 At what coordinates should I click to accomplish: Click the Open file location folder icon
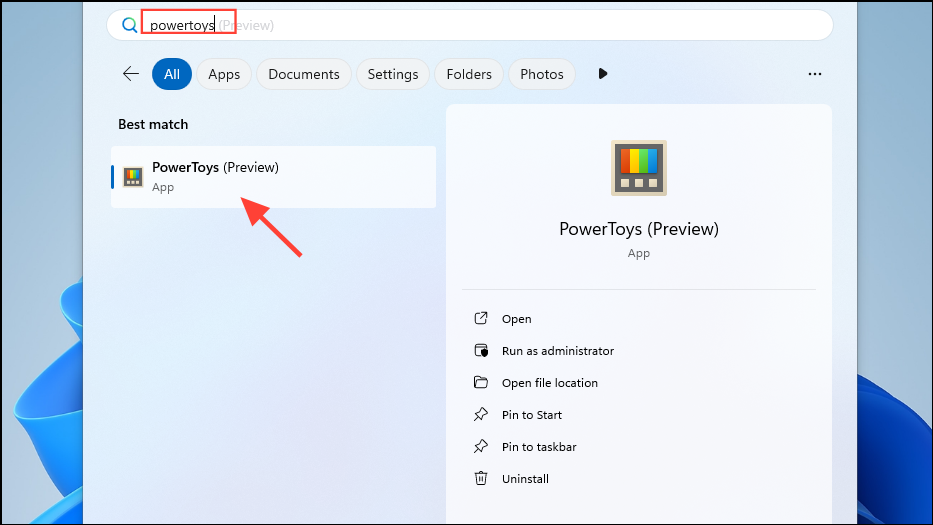(x=481, y=382)
